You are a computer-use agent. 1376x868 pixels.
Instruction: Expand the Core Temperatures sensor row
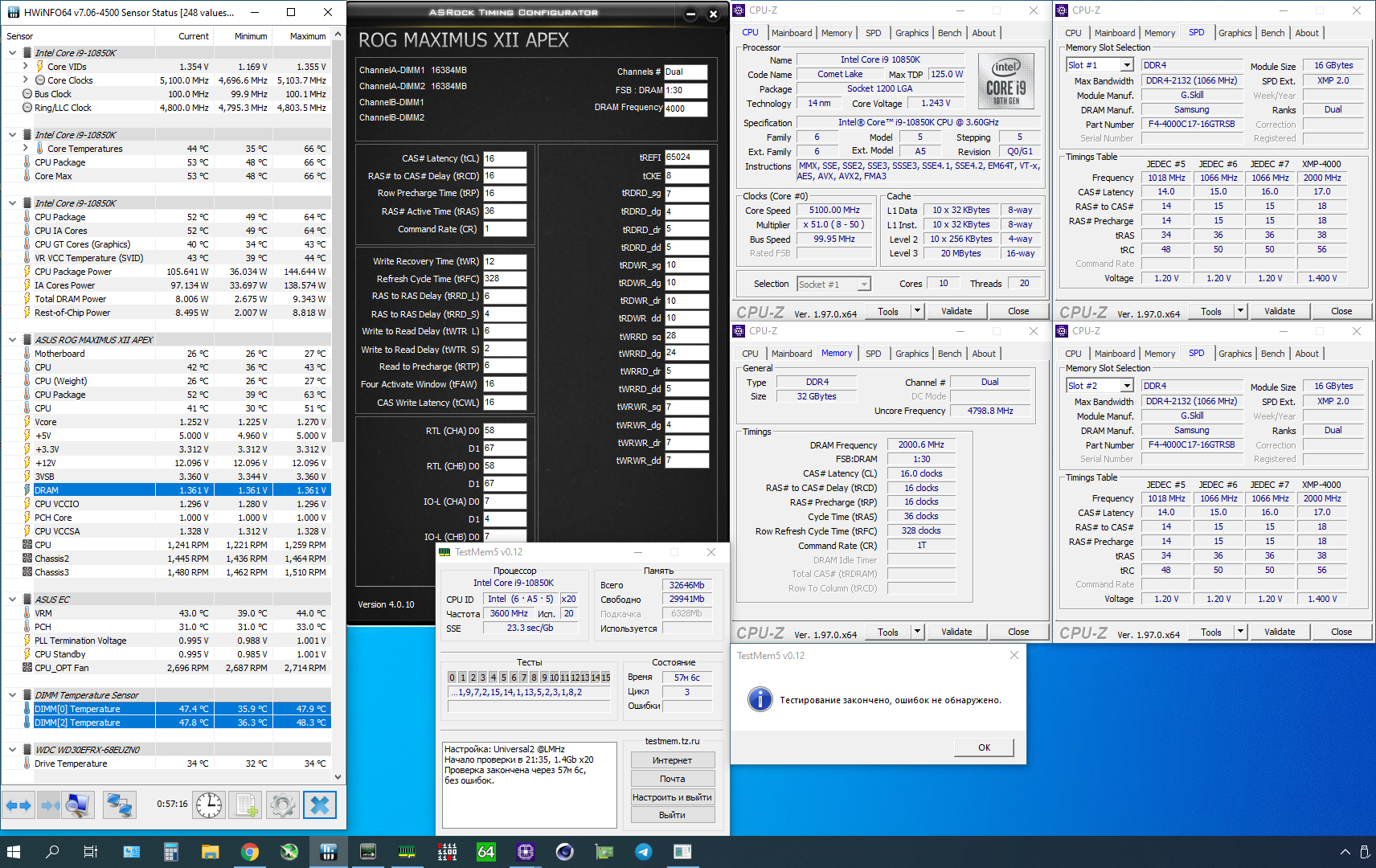pyautogui.click(x=26, y=149)
